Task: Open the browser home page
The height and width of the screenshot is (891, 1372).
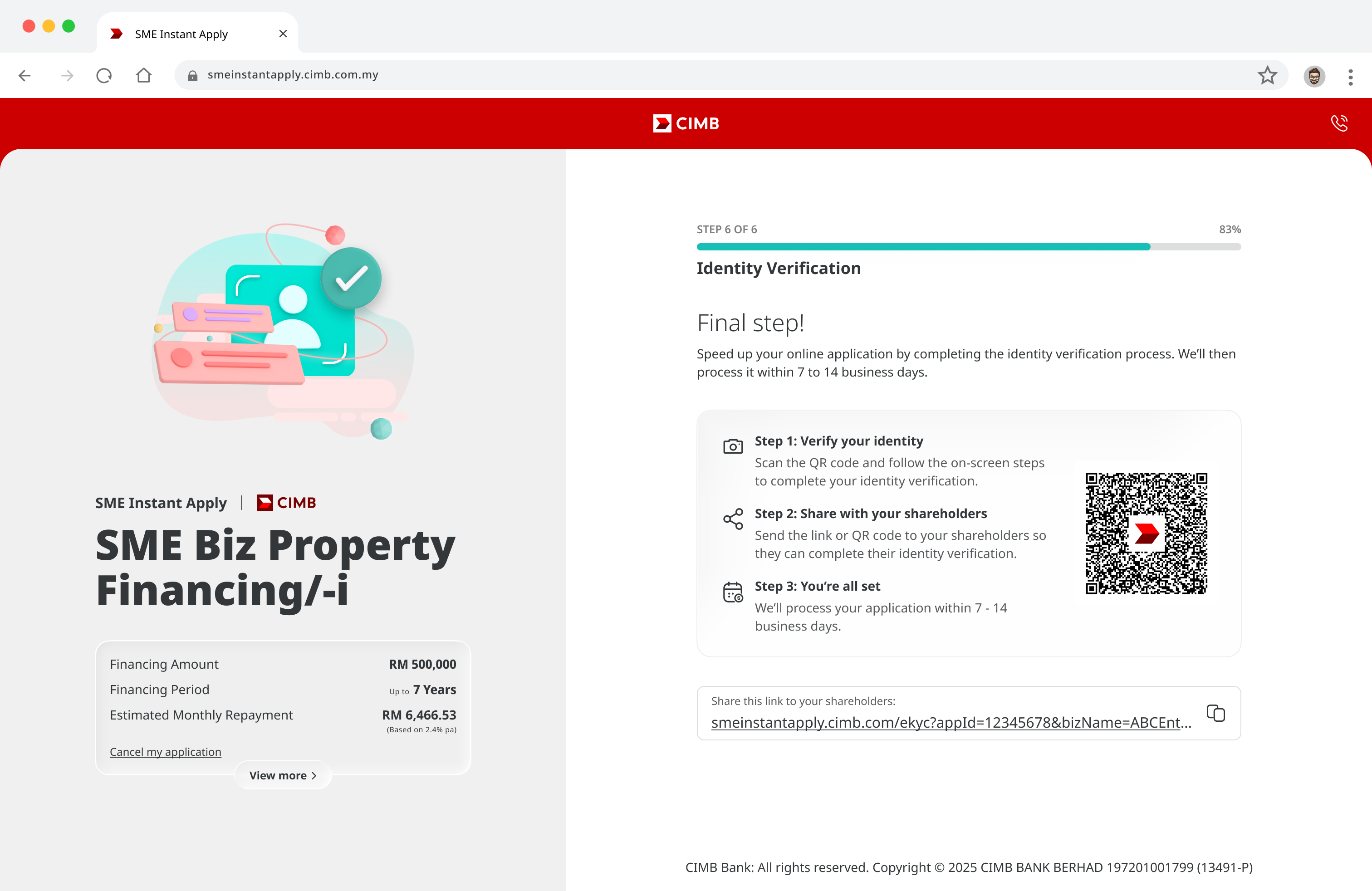Action: pos(143,75)
